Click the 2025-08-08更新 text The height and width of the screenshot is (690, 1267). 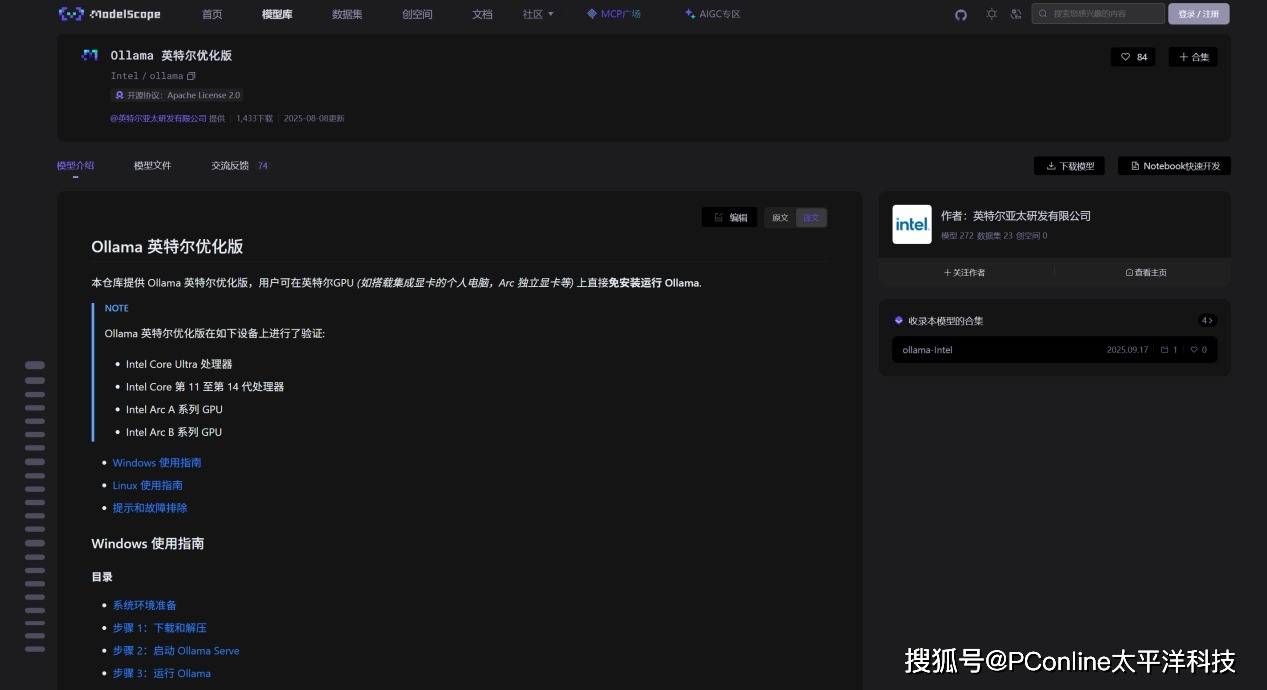point(314,118)
